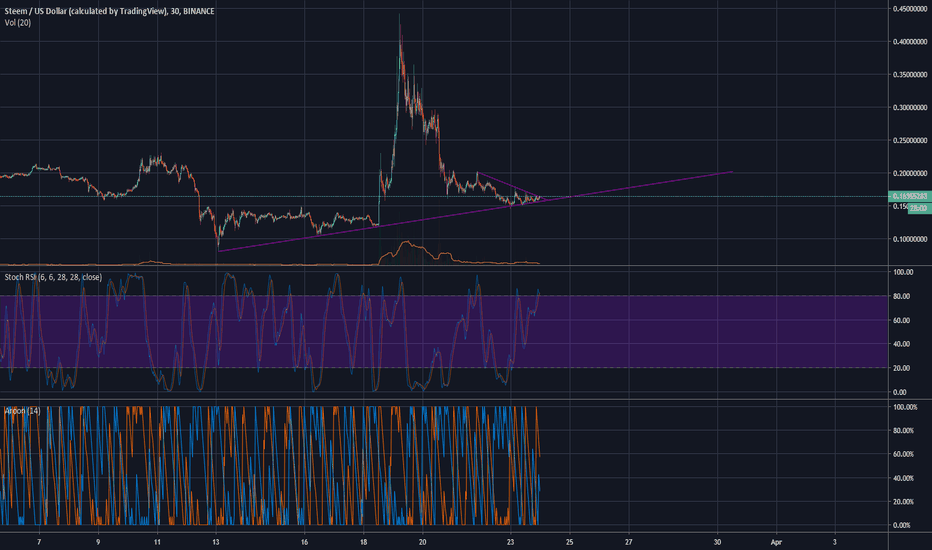Select the 0.10000000 price axis label

click(x=909, y=239)
